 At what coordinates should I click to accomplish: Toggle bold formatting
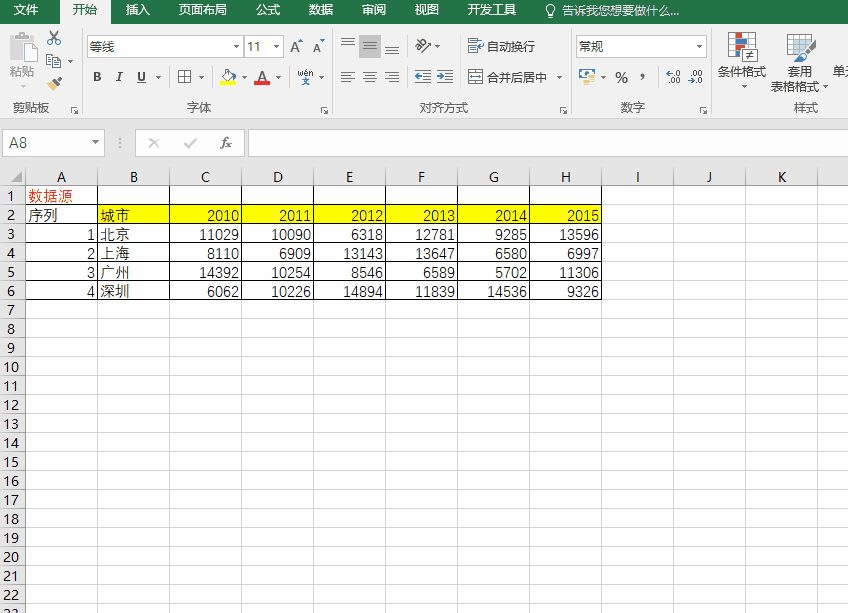pos(96,76)
